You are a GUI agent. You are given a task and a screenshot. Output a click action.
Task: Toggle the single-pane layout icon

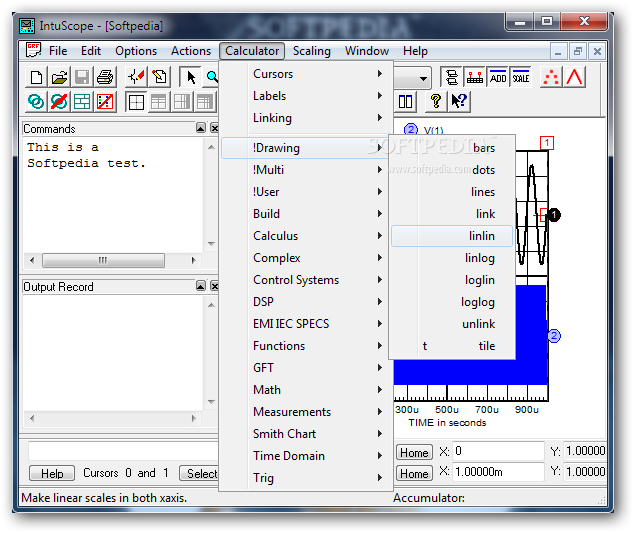[x=136, y=102]
